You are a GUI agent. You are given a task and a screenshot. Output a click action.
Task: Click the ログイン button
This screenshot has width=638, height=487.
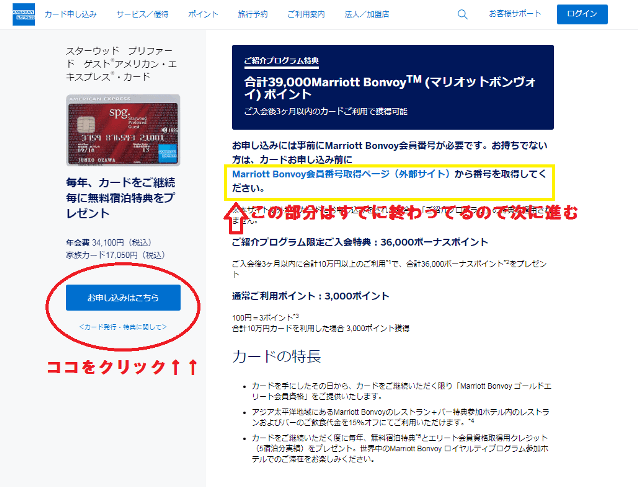[582, 14]
